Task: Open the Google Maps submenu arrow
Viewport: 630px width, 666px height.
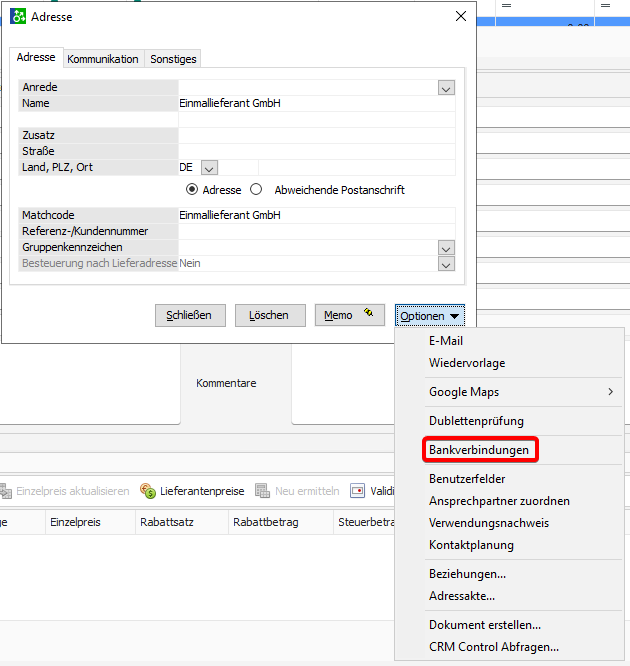Action: 610,392
